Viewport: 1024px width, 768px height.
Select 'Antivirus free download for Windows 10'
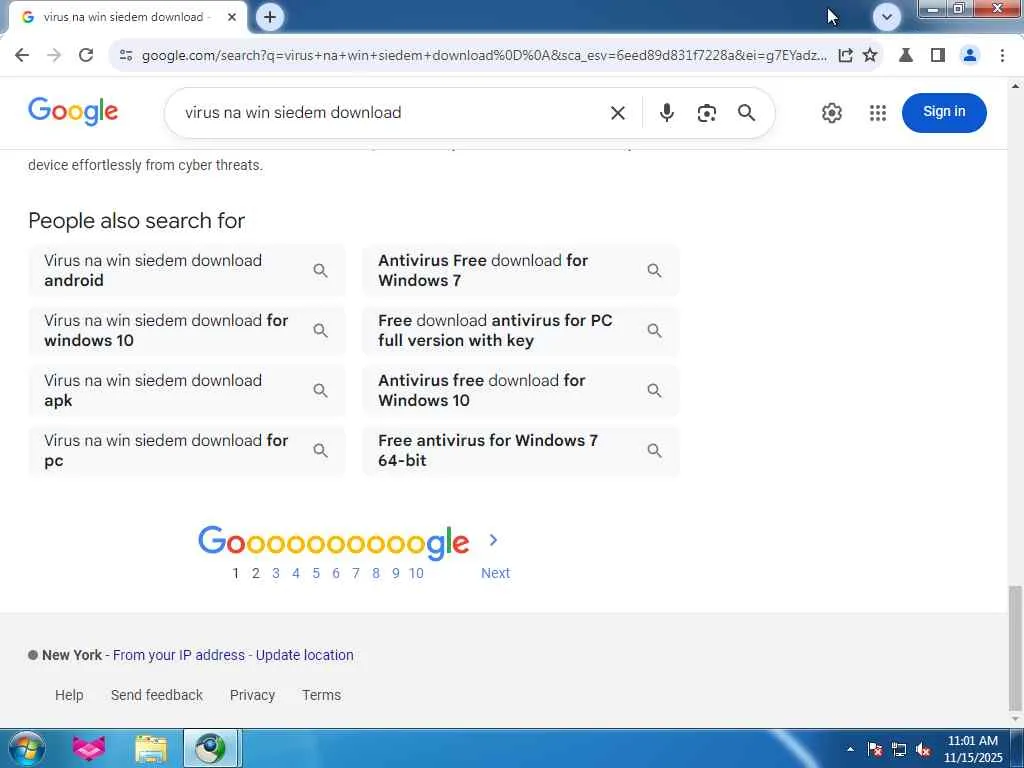coord(520,391)
